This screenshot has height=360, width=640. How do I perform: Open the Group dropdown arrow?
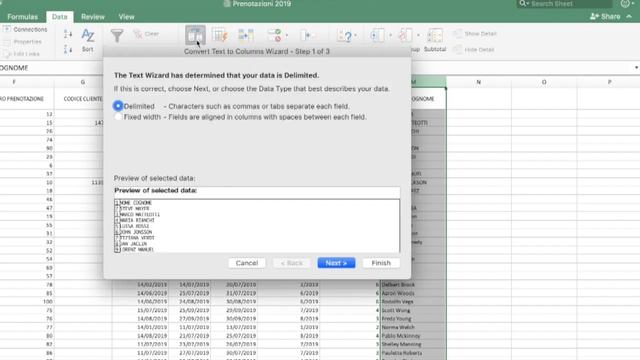(390, 35)
